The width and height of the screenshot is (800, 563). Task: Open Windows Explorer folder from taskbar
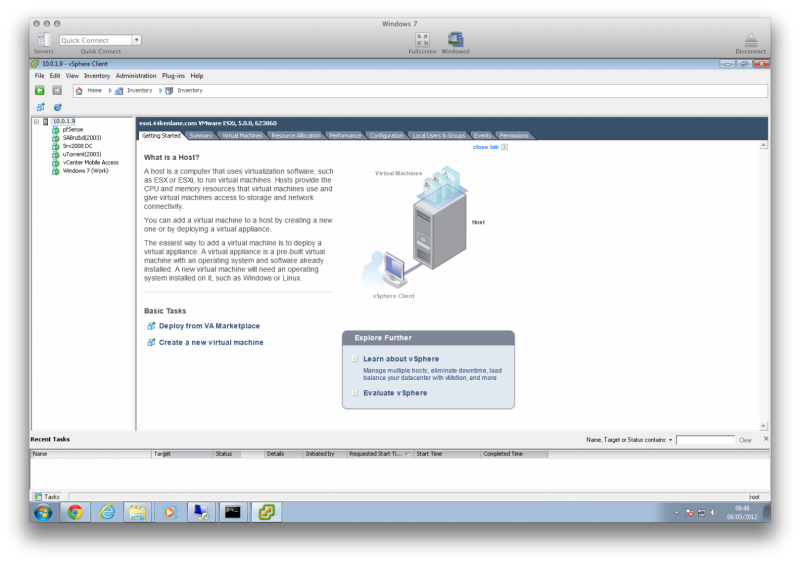137,512
